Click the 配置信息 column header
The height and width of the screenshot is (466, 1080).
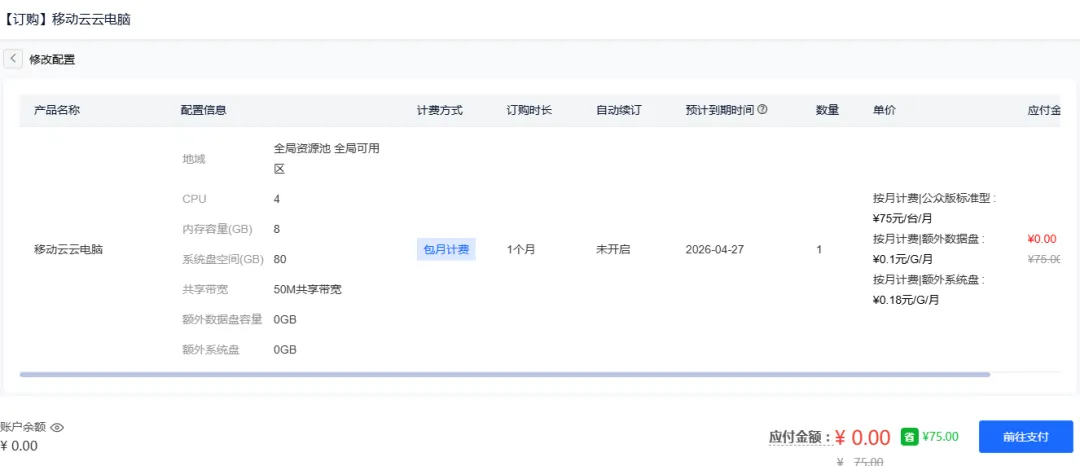tap(204, 110)
